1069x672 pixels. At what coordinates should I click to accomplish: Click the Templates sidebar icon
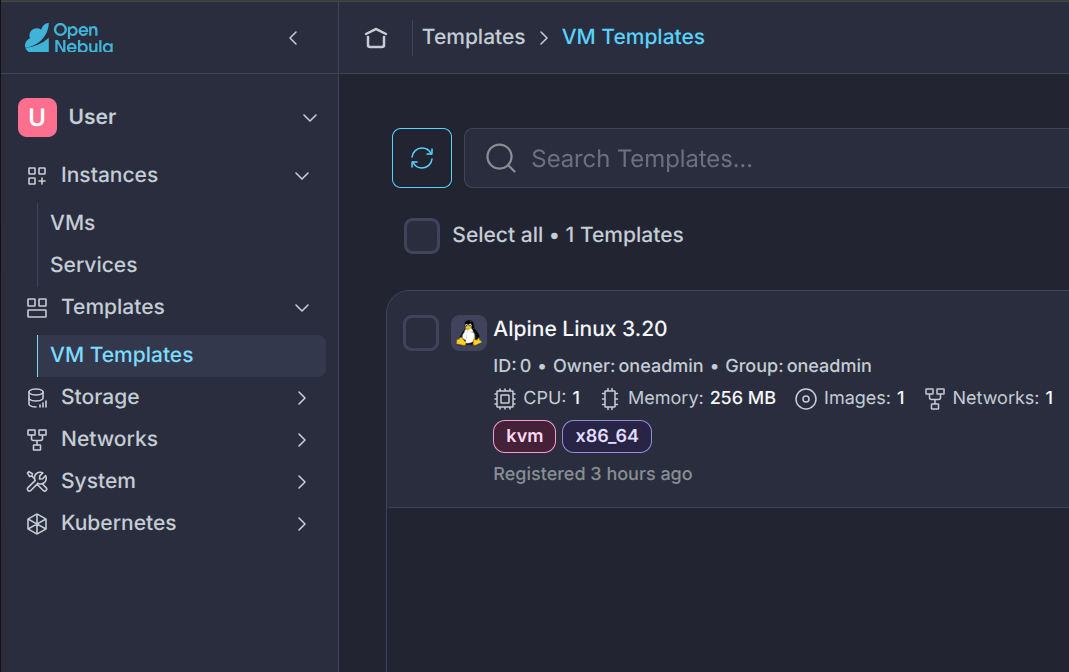[37, 308]
